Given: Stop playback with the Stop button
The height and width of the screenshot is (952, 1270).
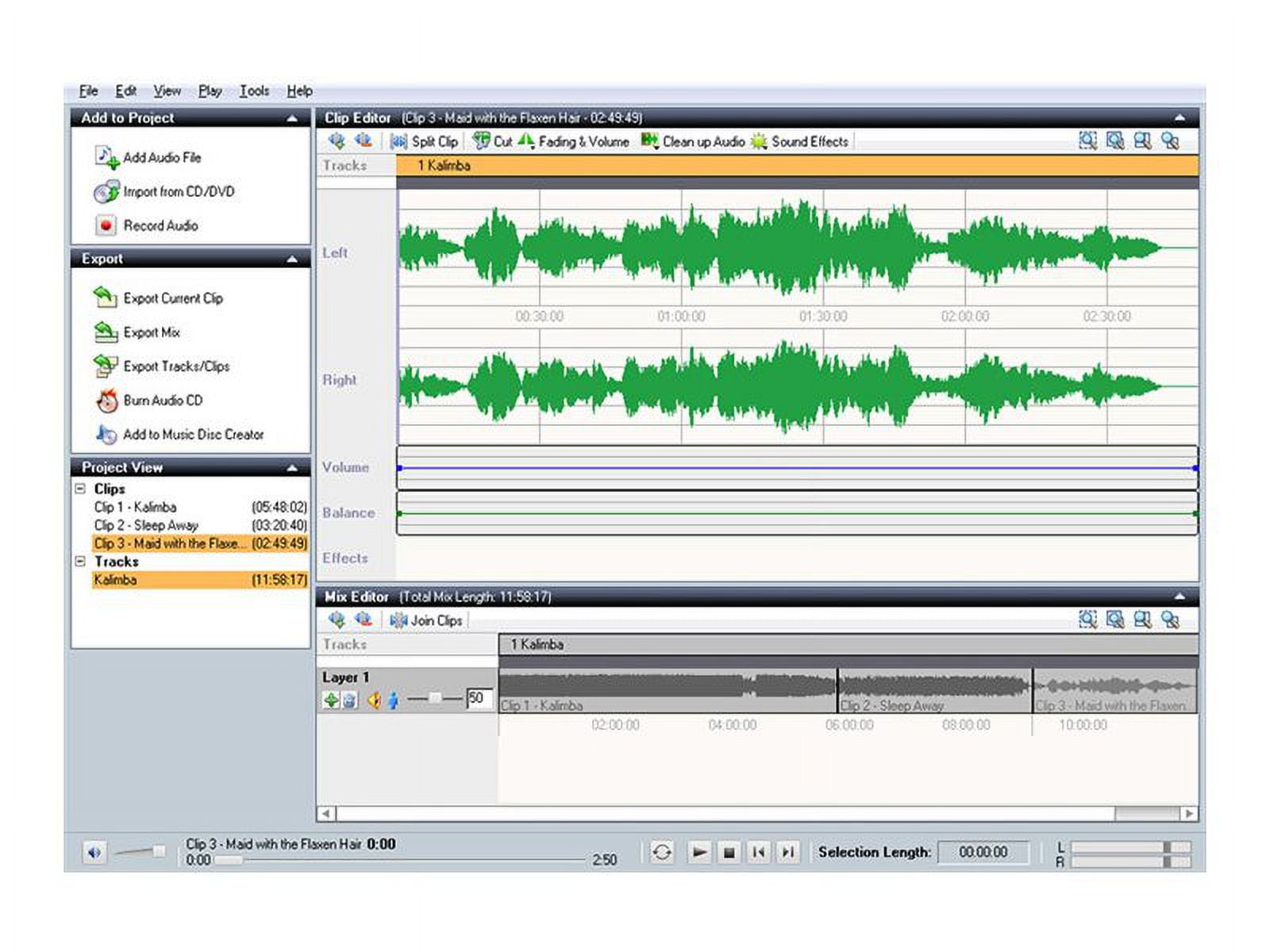Looking at the screenshot, I should 729,852.
